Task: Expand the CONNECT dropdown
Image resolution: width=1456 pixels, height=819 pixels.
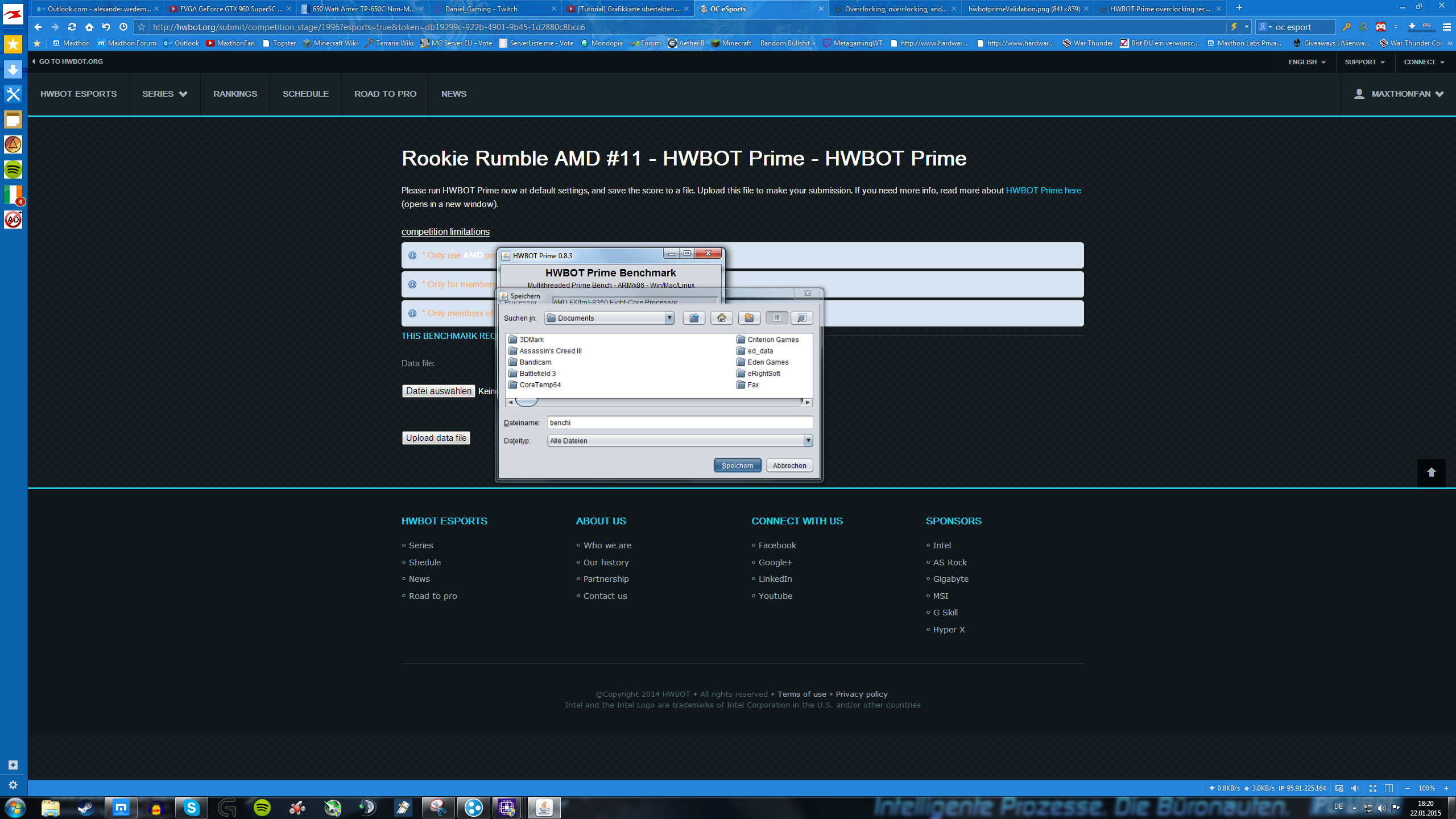Action: pos(1424,62)
